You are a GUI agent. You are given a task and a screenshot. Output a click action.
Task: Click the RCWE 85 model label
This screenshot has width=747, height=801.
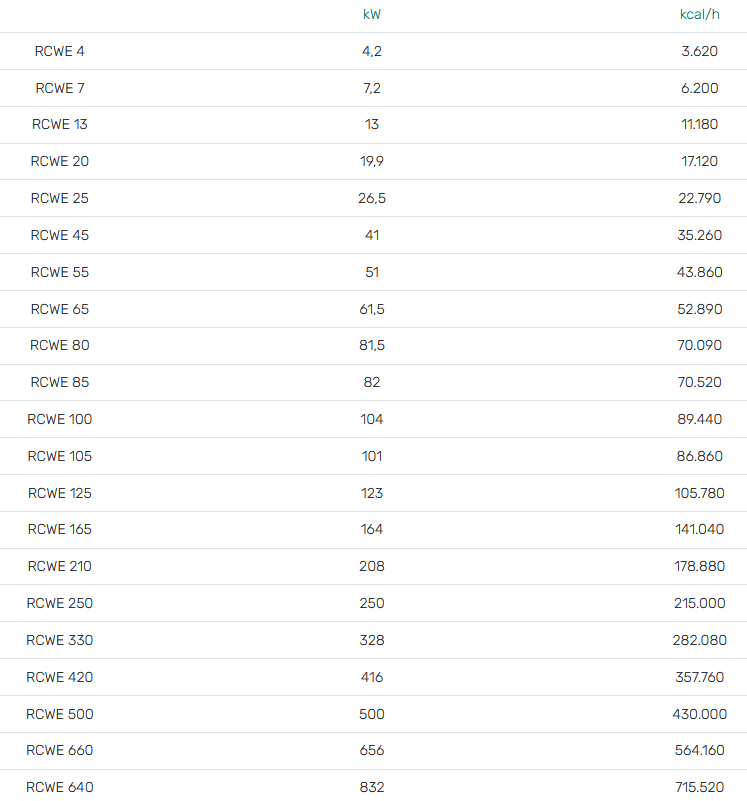pos(60,383)
